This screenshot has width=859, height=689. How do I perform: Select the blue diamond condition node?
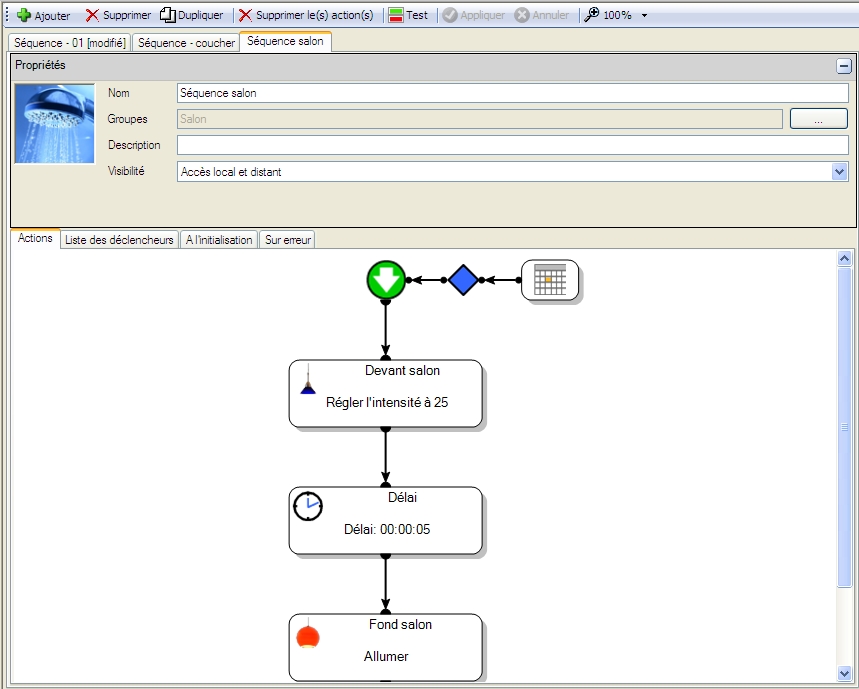(462, 280)
